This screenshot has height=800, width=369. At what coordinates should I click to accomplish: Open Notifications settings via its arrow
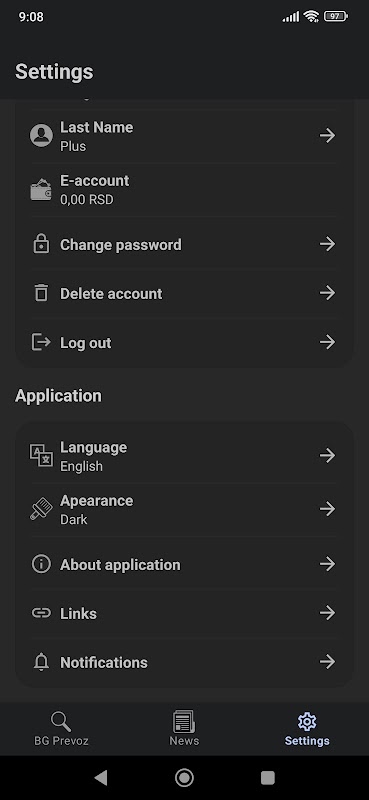pos(327,662)
